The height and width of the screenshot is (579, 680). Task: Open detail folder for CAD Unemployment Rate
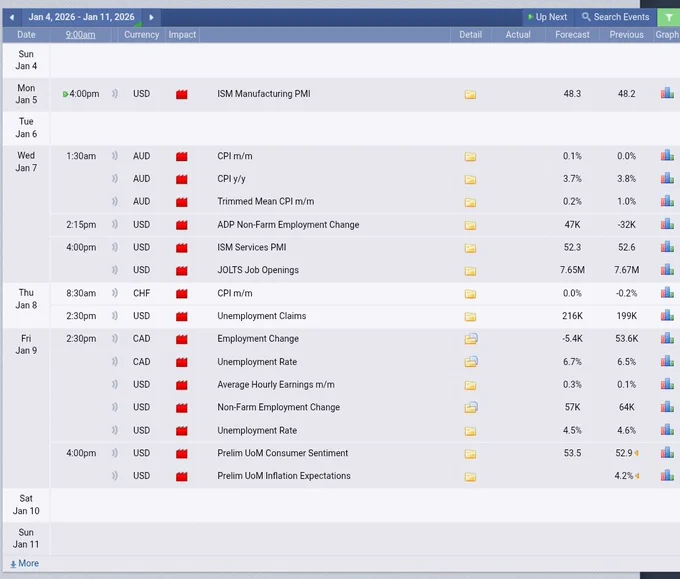(471, 362)
